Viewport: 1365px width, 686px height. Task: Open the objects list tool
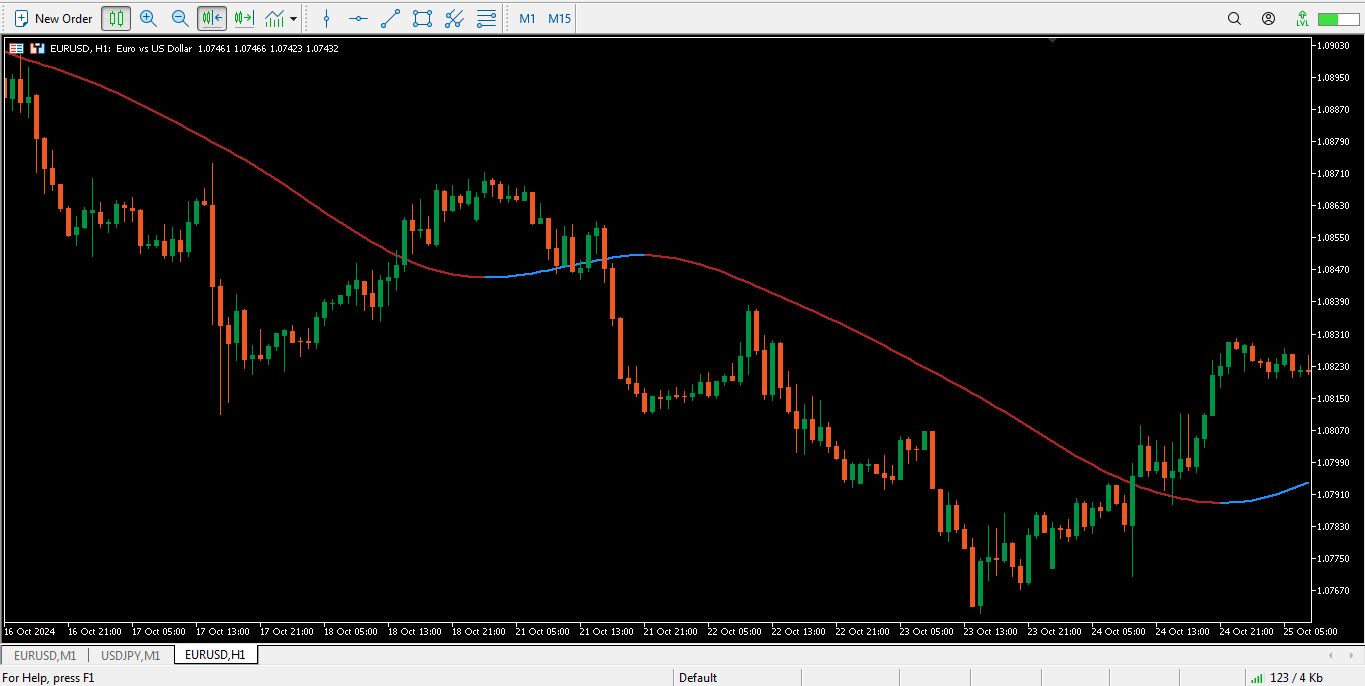point(486,18)
